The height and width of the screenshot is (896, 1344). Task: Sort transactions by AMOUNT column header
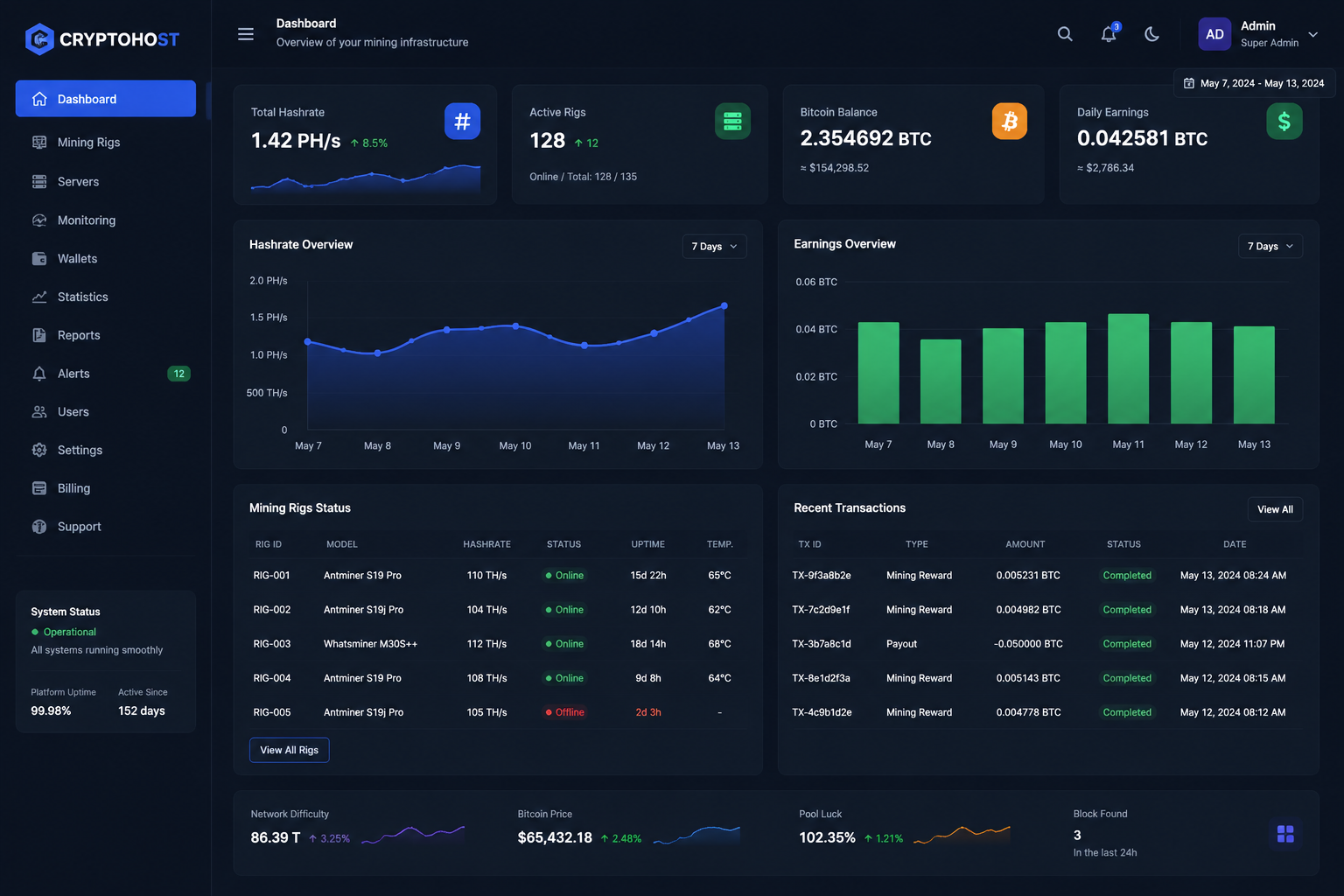tap(1025, 544)
